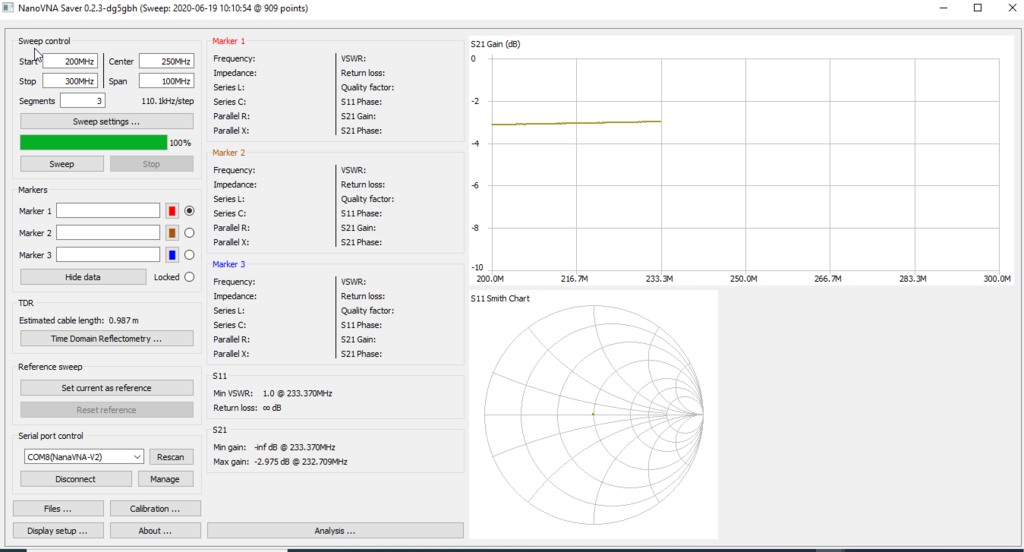The height and width of the screenshot is (552, 1024).
Task: Click the Segments count field
Action: pyautogui.click(x=82, y=101)
